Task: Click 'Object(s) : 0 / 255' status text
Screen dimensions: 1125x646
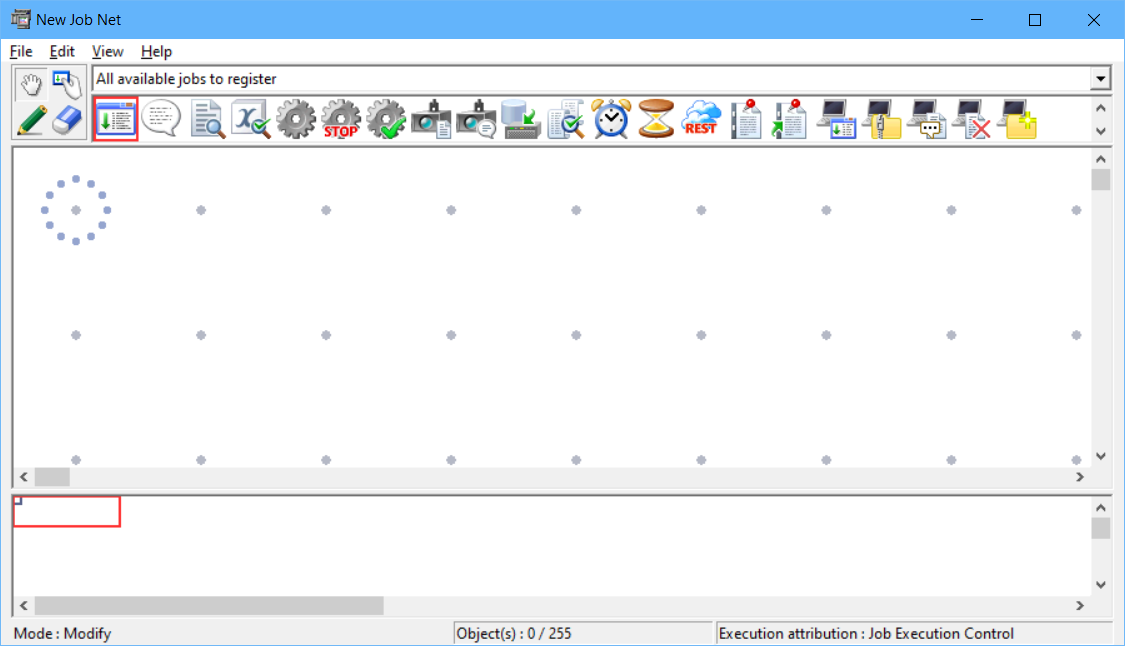Action: tap(514, 634)
